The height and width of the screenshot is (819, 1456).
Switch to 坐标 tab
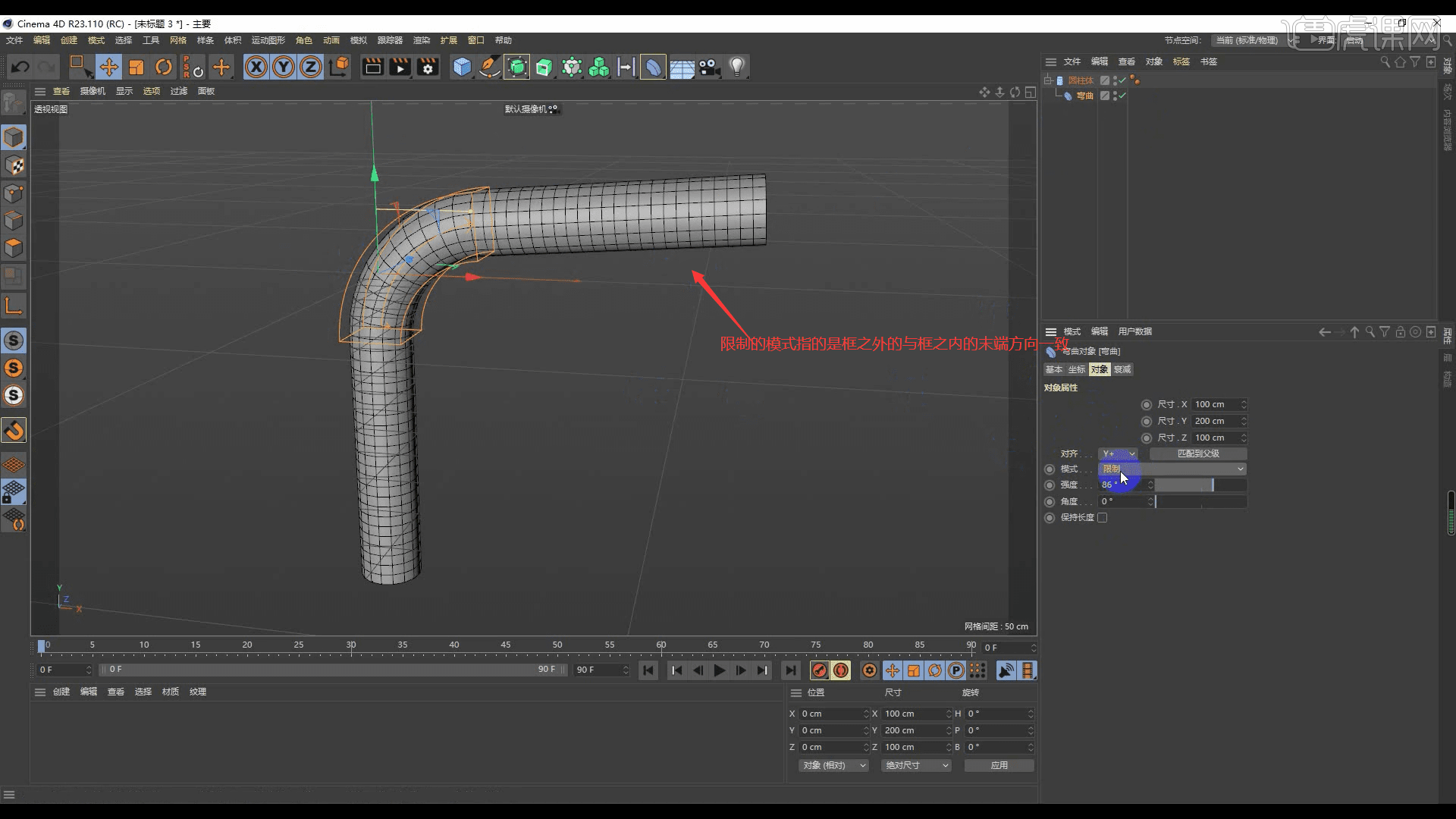click(1077, 369)
